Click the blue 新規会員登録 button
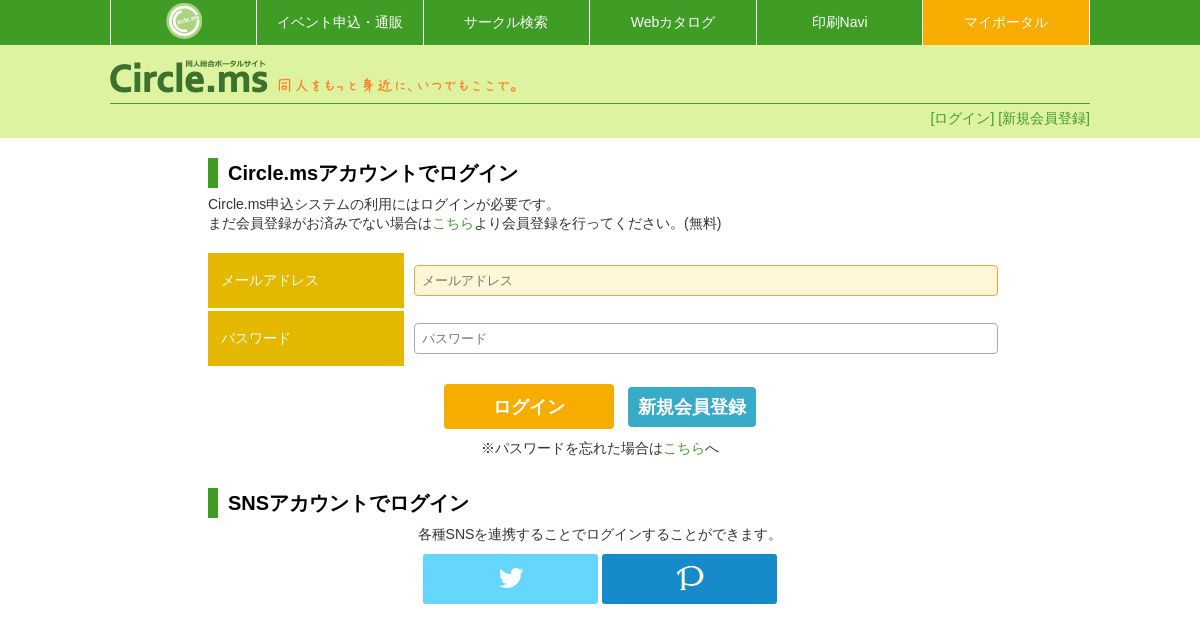This screenshot has width=1200, height=630. (x=692, y=407)
